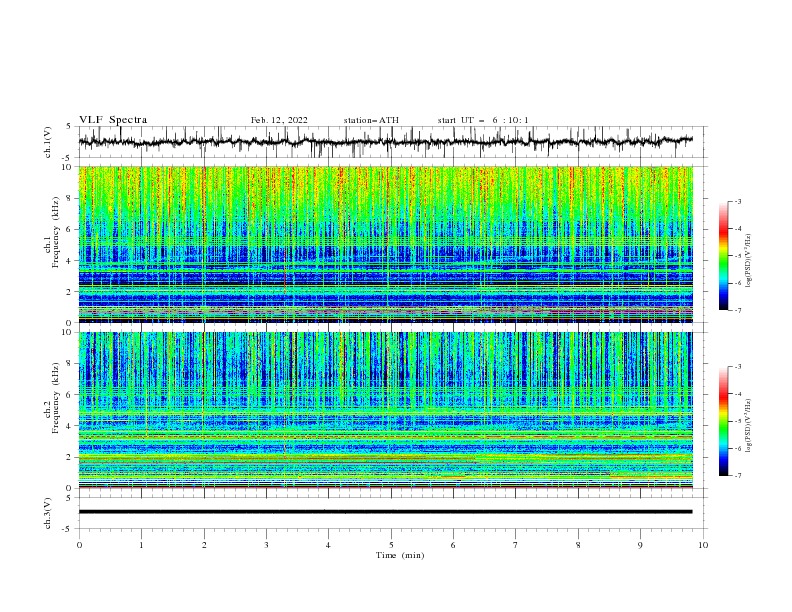792x612 pixels.
Task: Click the "start UT = 6 :10: 1" text
Action: click(x=483, y=120)
